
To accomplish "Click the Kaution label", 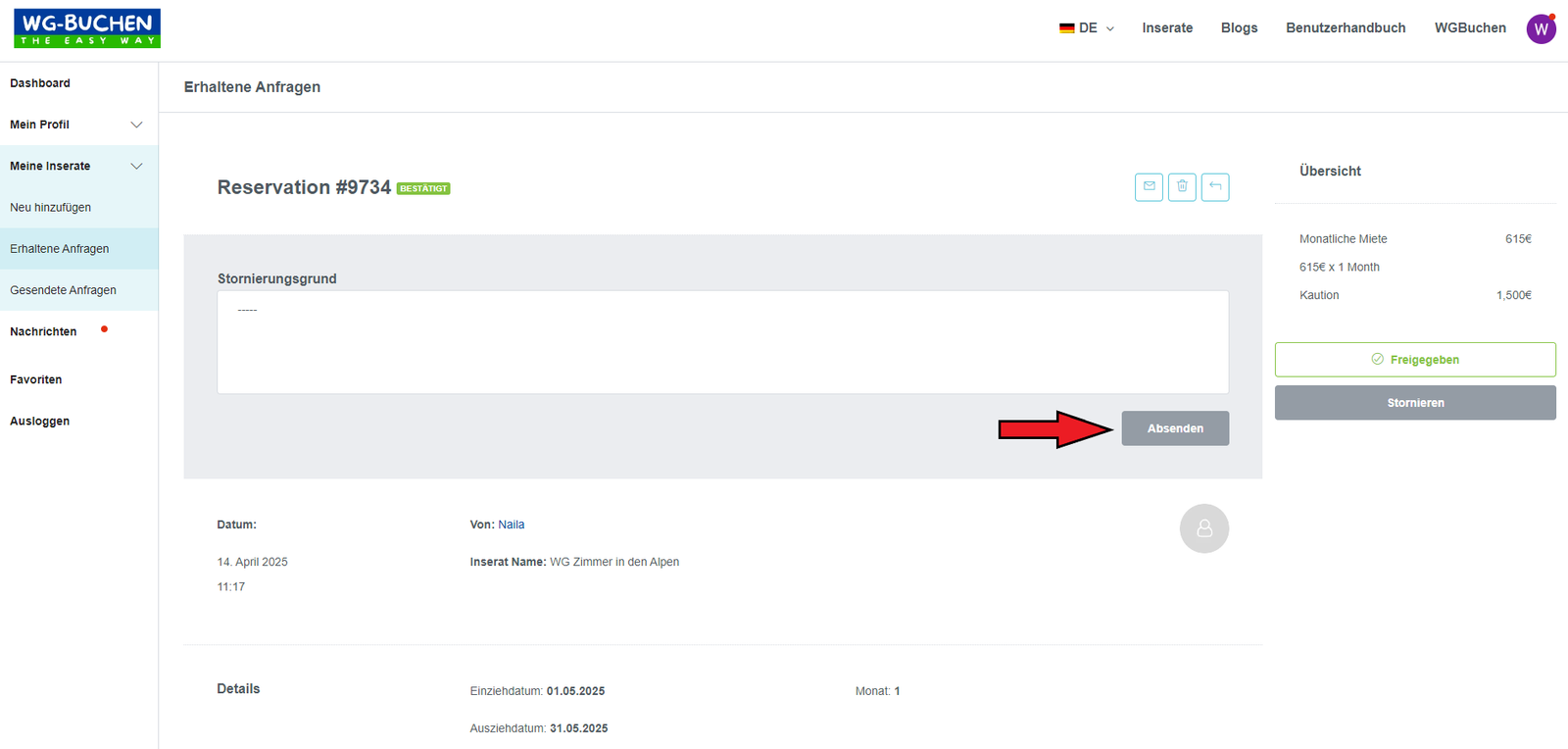I will tap(1319, 295).
